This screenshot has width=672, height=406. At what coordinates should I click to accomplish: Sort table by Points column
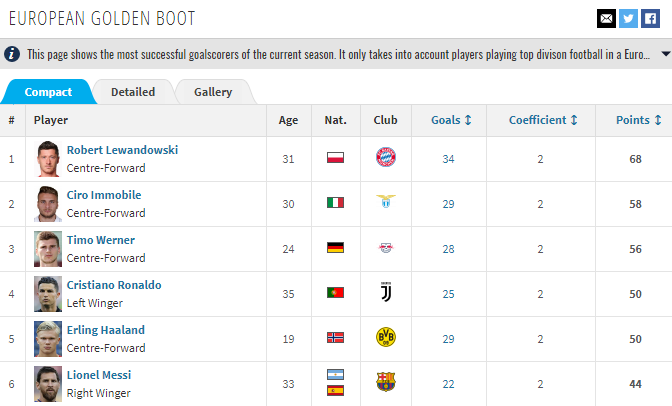coord(639,120)
